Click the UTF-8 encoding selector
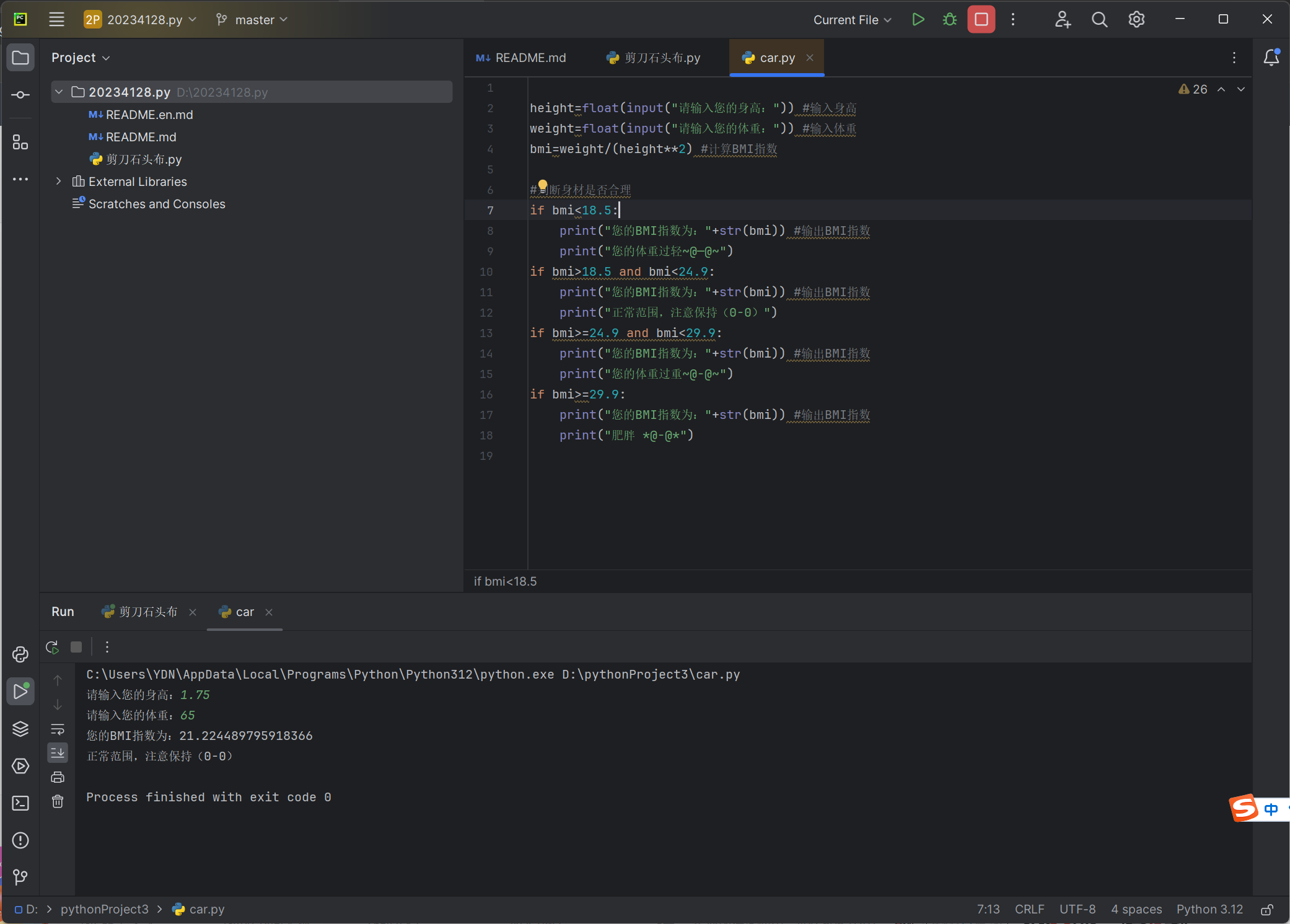Screen dimensions: 1290x924 point(1077,909)
